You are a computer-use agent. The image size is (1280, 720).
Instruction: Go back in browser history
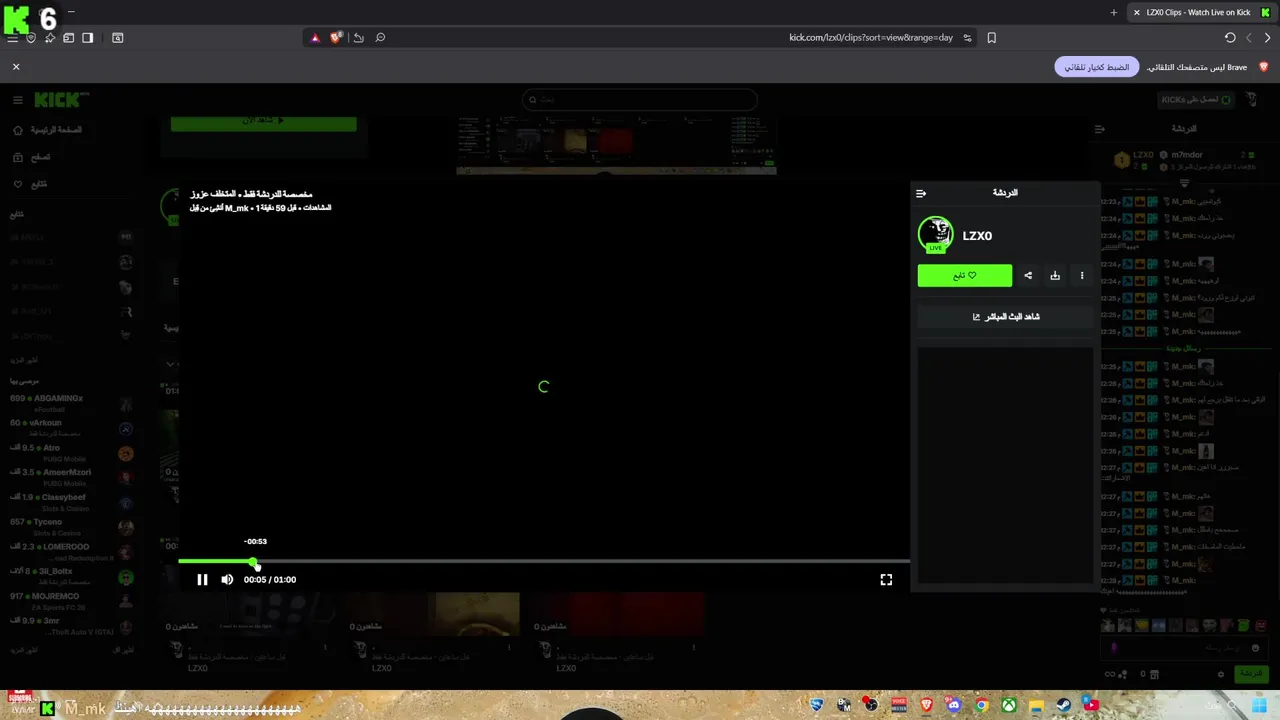[1267, 38]
